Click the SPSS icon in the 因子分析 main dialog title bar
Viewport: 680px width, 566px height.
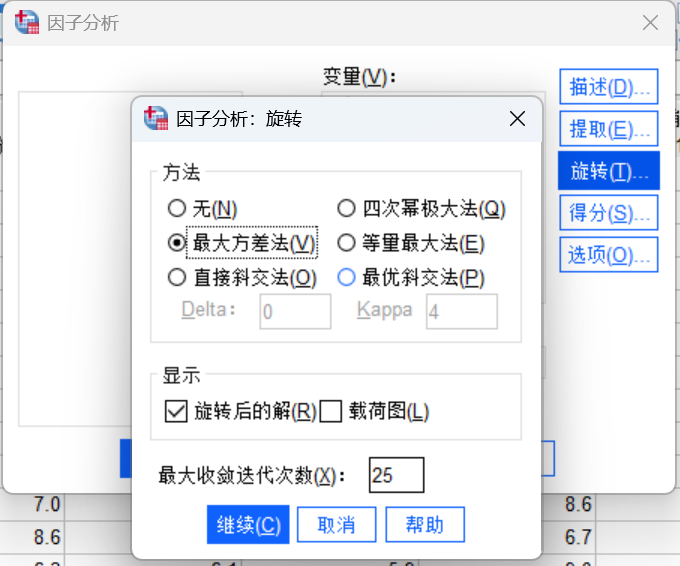(x=27, y=22)
